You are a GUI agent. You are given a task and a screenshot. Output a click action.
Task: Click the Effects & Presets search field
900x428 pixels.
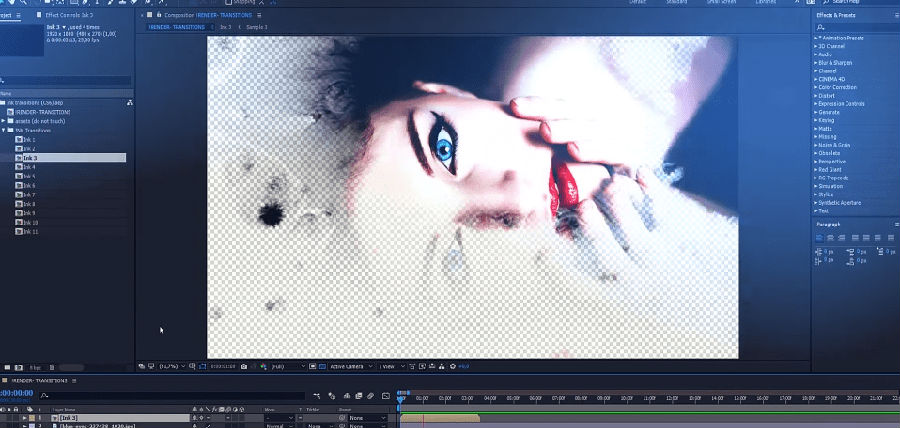857,27
